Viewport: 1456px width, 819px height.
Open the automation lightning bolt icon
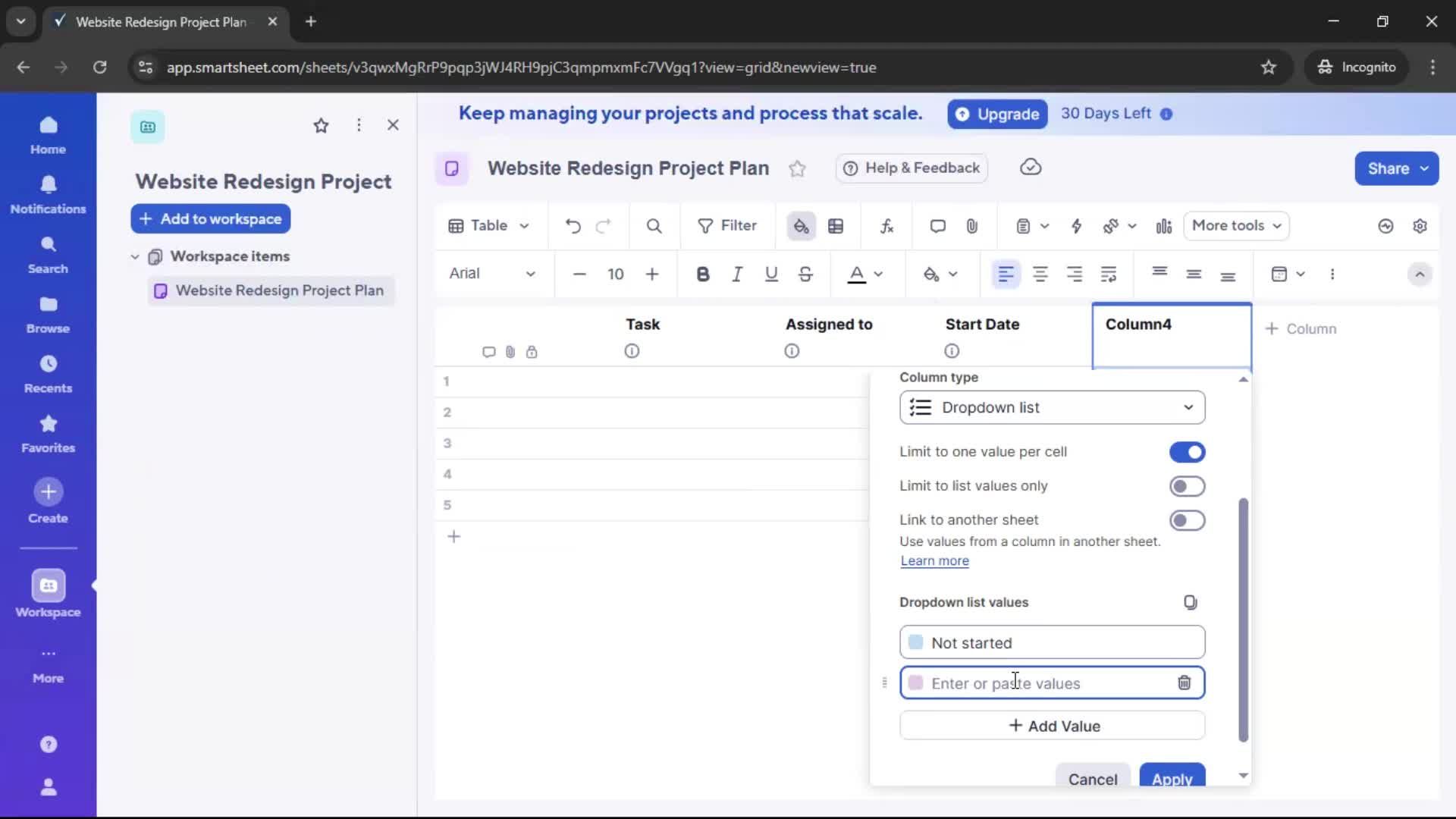click(x=1078, y=226)
